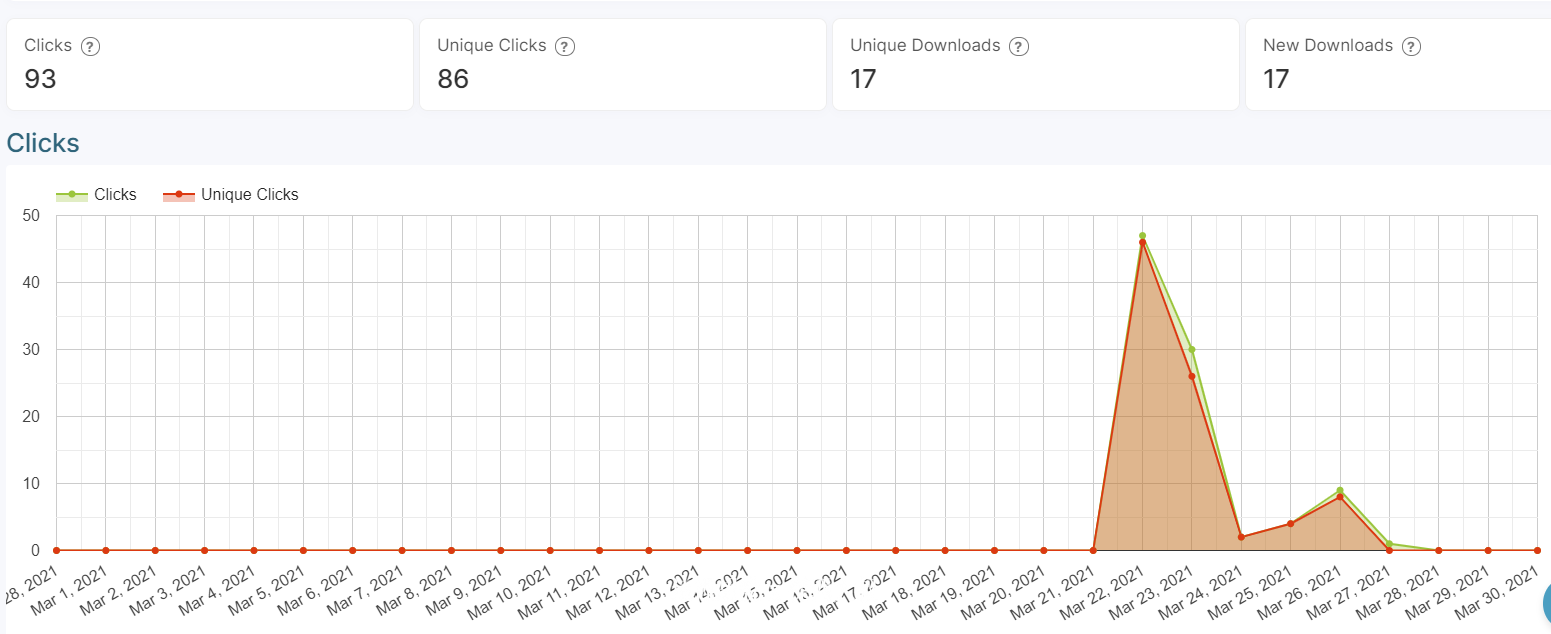
Task: Click the blue circular widget at right edge
Action: [x=1547, y=603]
